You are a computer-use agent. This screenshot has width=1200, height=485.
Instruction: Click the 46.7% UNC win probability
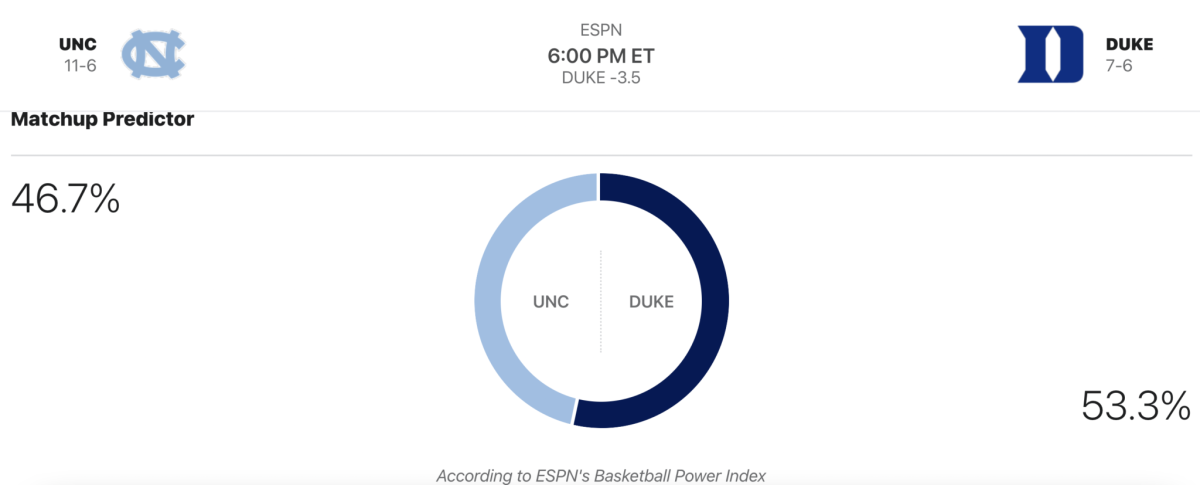pos(65,199)
